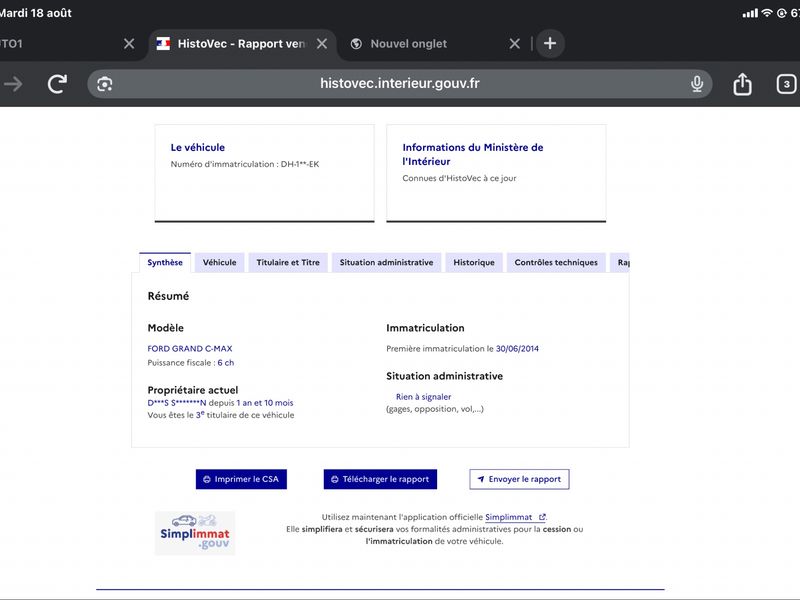Click the DH-1**-EK registration number text
The image size is (800, 600).
[300, 164]
